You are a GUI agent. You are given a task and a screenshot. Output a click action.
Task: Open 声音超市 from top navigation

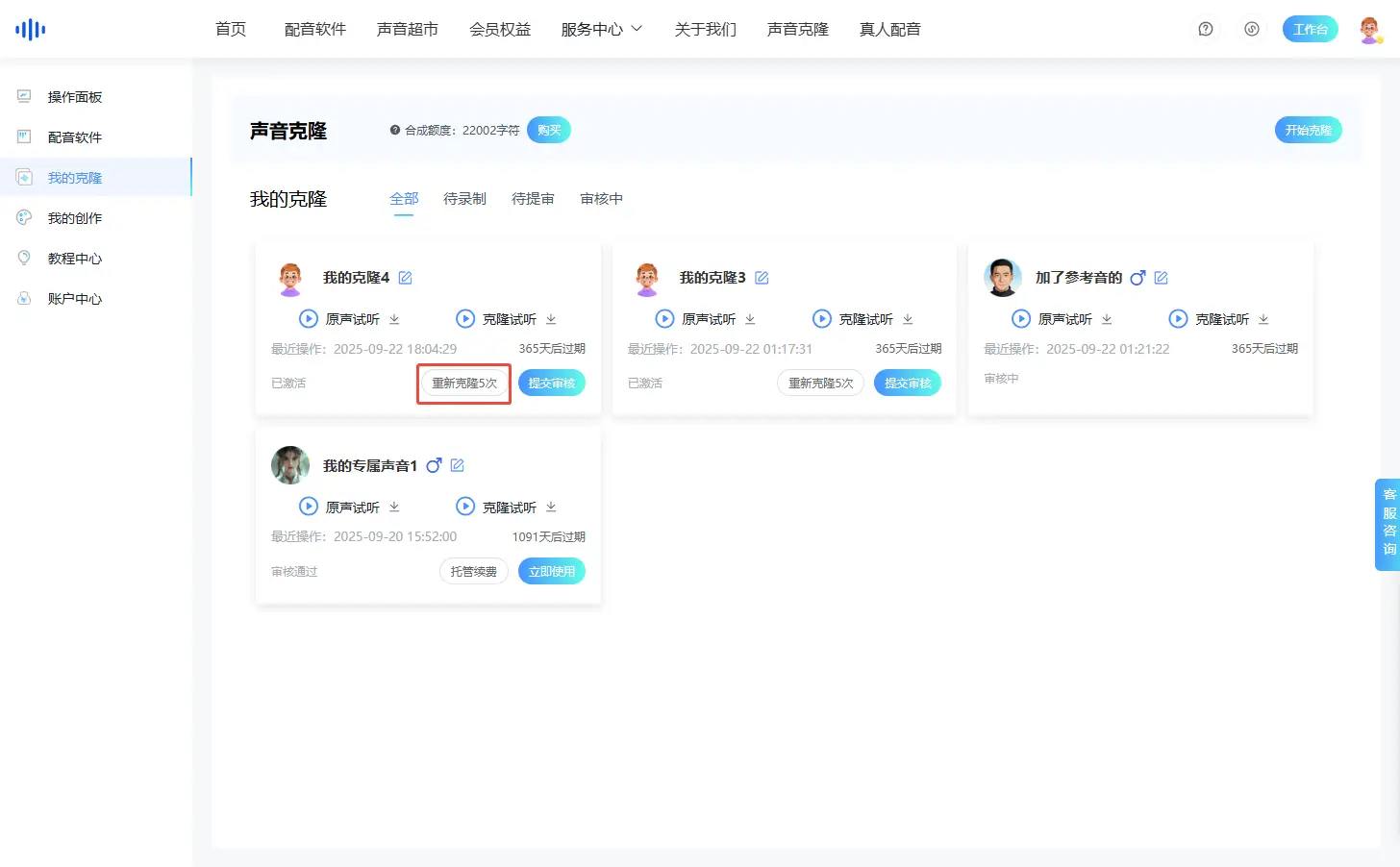pyautogui.click(x=408, y=30)
